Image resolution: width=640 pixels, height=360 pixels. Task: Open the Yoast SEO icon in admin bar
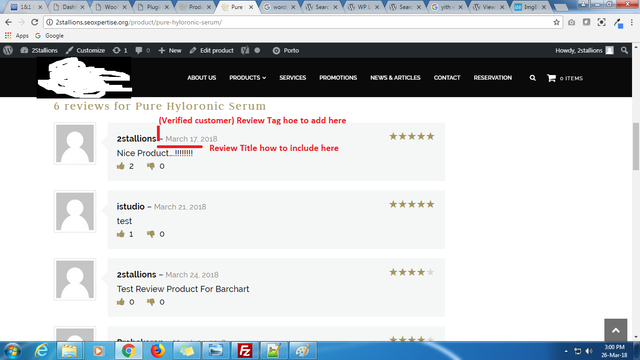[x=245, y=51]
